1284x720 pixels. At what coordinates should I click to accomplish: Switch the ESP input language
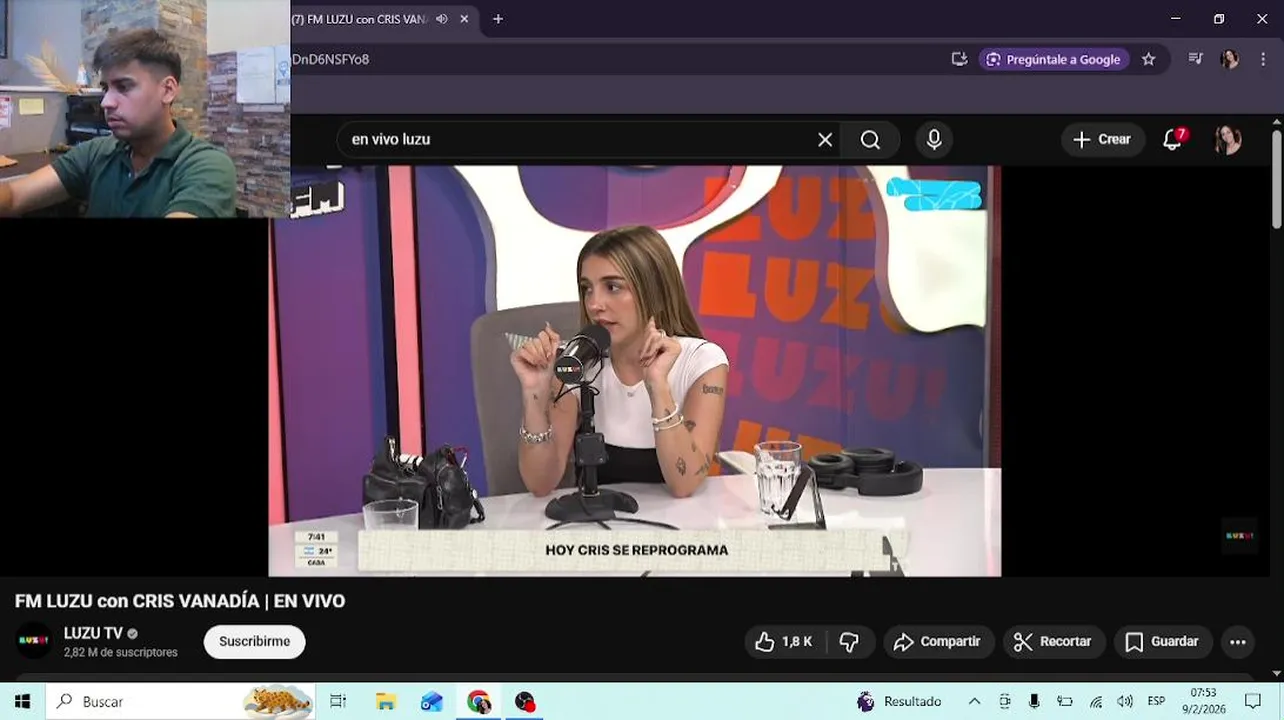(1156, 701)
